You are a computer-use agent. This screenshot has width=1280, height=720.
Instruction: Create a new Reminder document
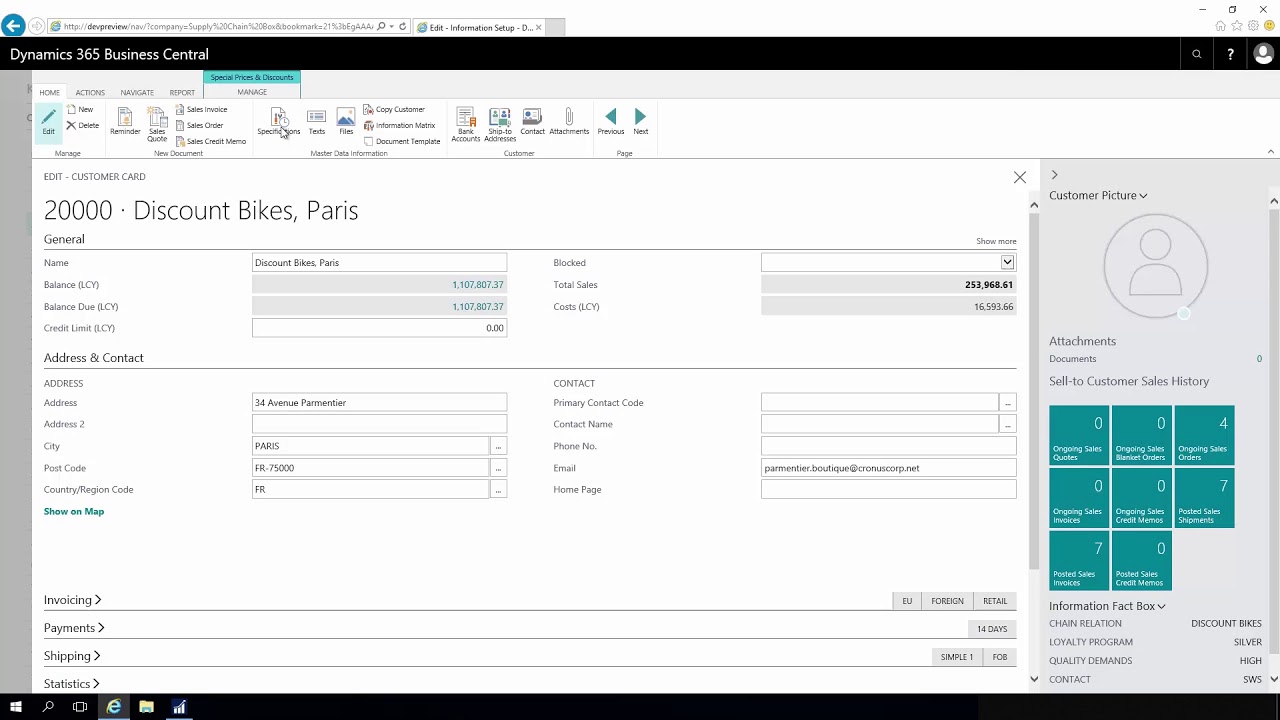tap(125, 121)
